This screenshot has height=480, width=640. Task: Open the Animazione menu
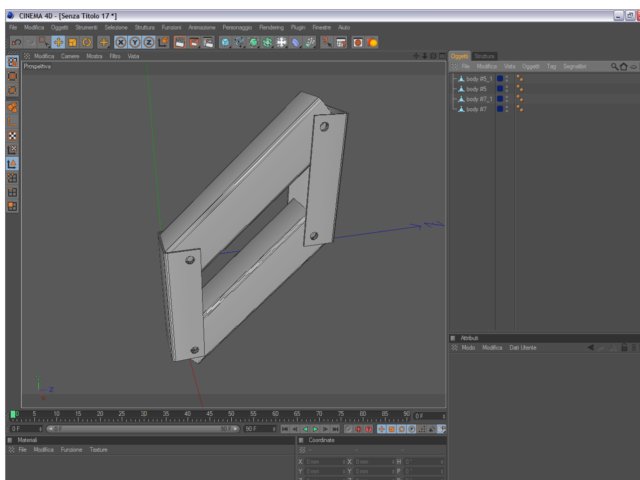pos(202,27)
